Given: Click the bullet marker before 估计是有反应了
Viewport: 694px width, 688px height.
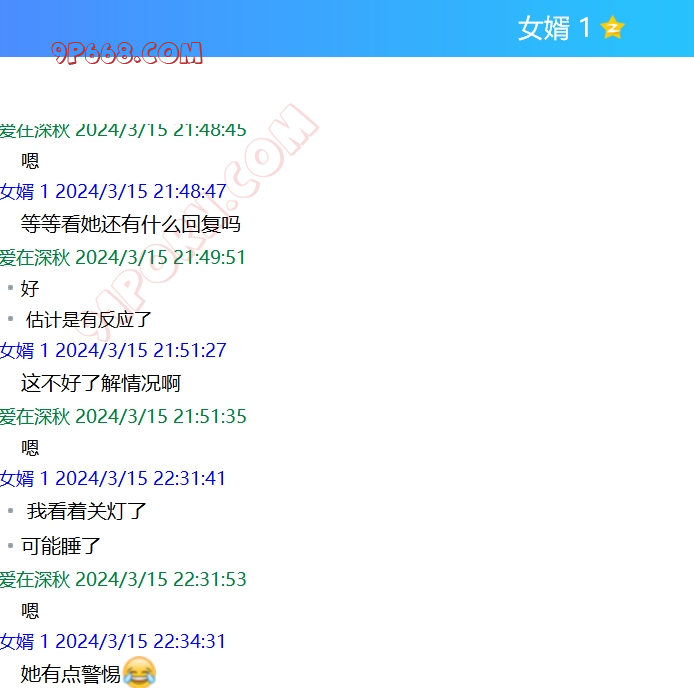Looking at the screenshot, I should tap(10, 319).
